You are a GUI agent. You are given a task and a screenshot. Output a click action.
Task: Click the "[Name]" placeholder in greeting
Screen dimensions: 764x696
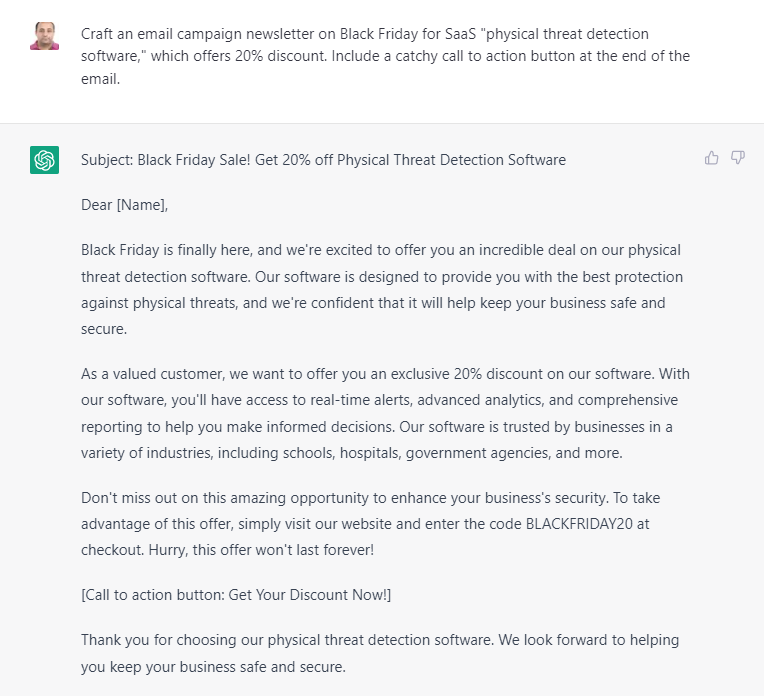142,205
